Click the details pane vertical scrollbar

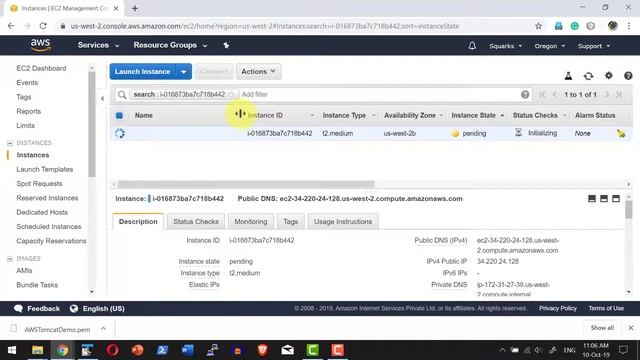629,210
